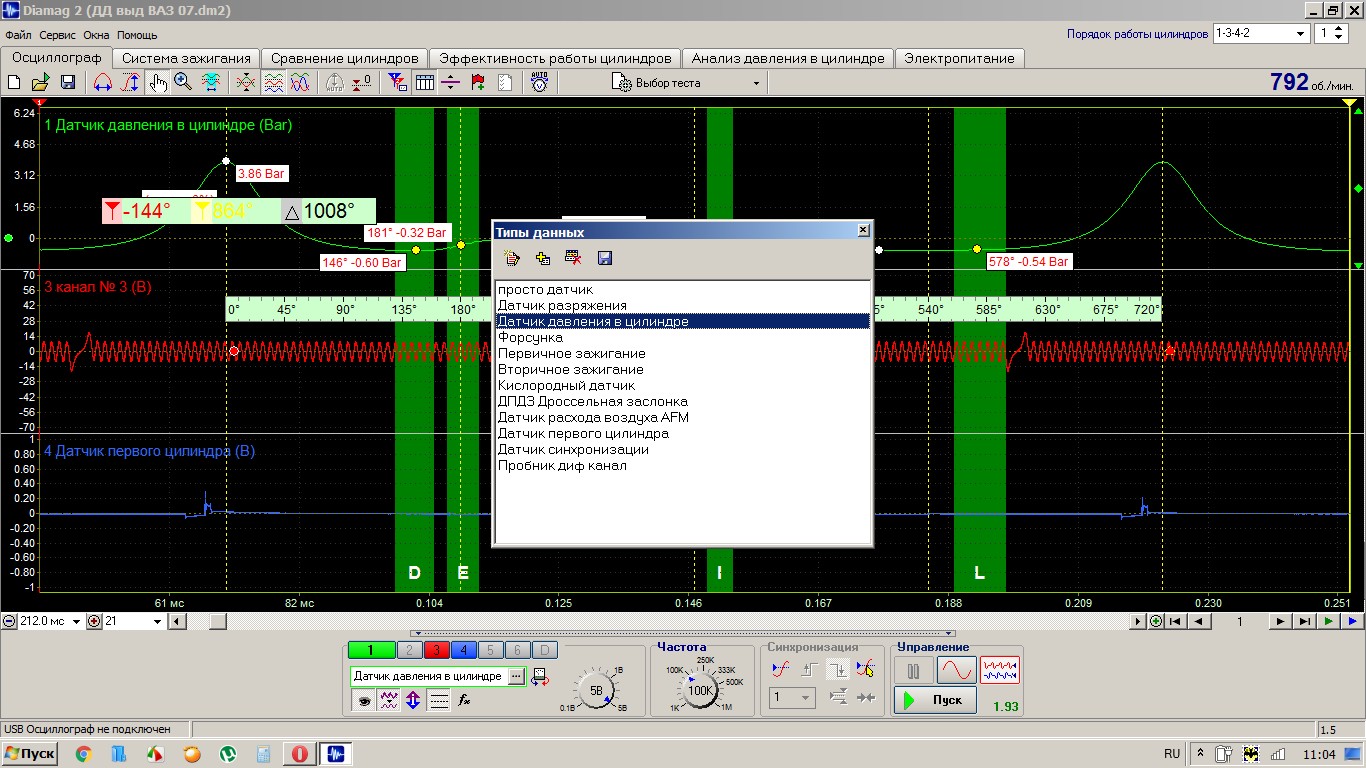The width and height of the screenshot is (1366, 768).
Task: Select the red sine wave mode button
Action: [956, 670]
